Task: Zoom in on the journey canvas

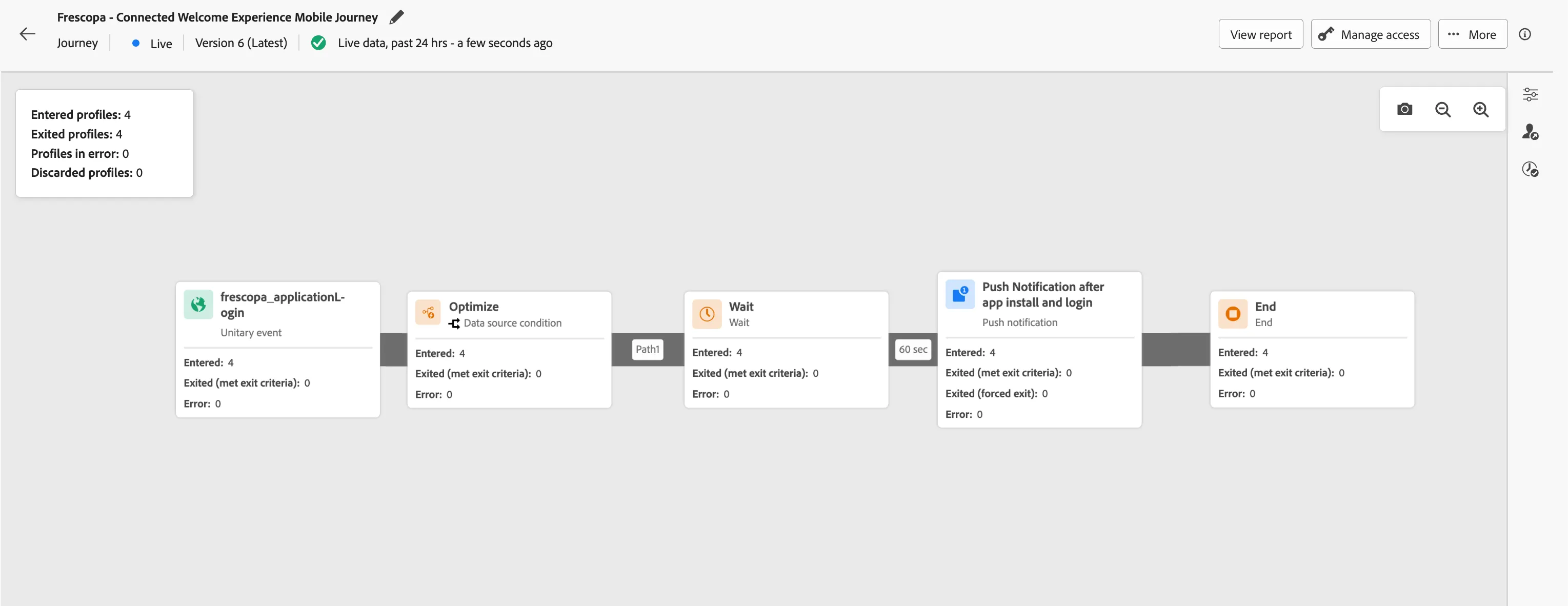Action: click(1480, 110)
